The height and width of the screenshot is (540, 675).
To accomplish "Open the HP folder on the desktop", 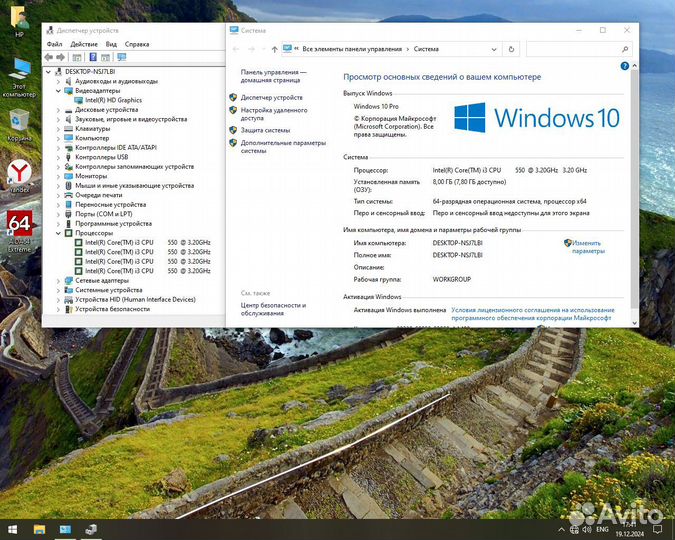I will pos(19,22).
